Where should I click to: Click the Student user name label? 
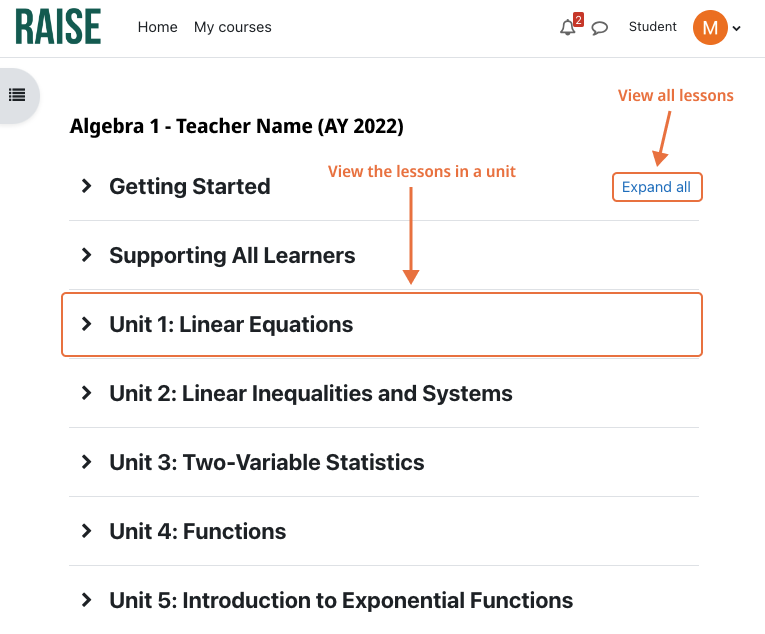click(652, 27)
